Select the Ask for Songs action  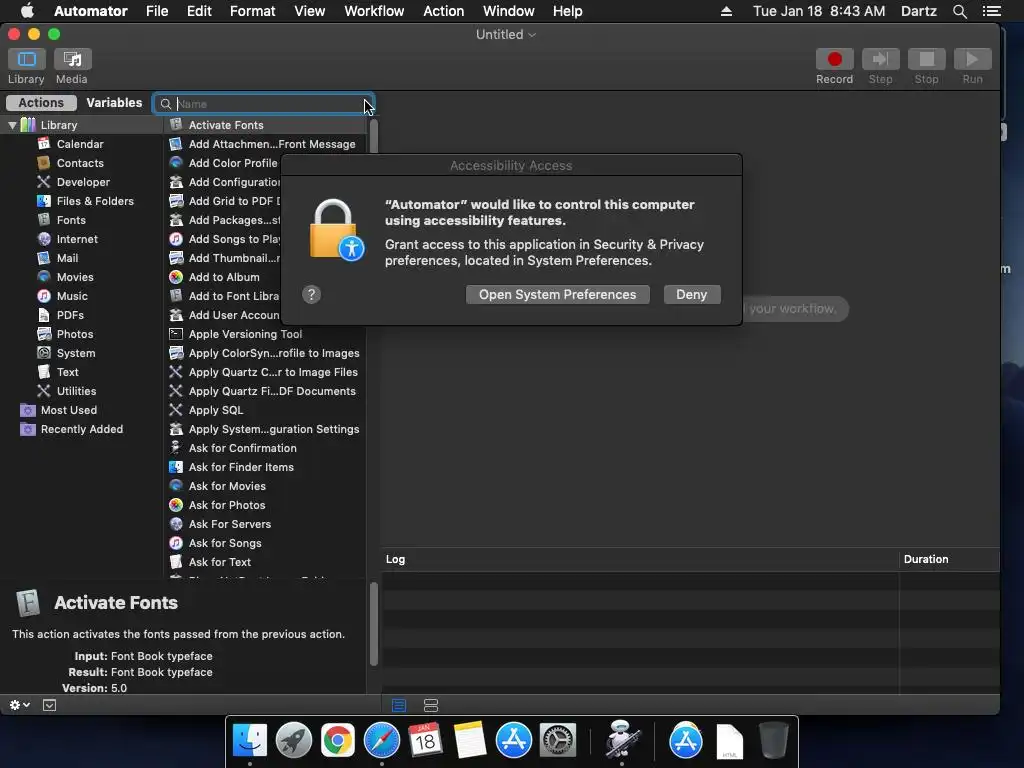264,543
